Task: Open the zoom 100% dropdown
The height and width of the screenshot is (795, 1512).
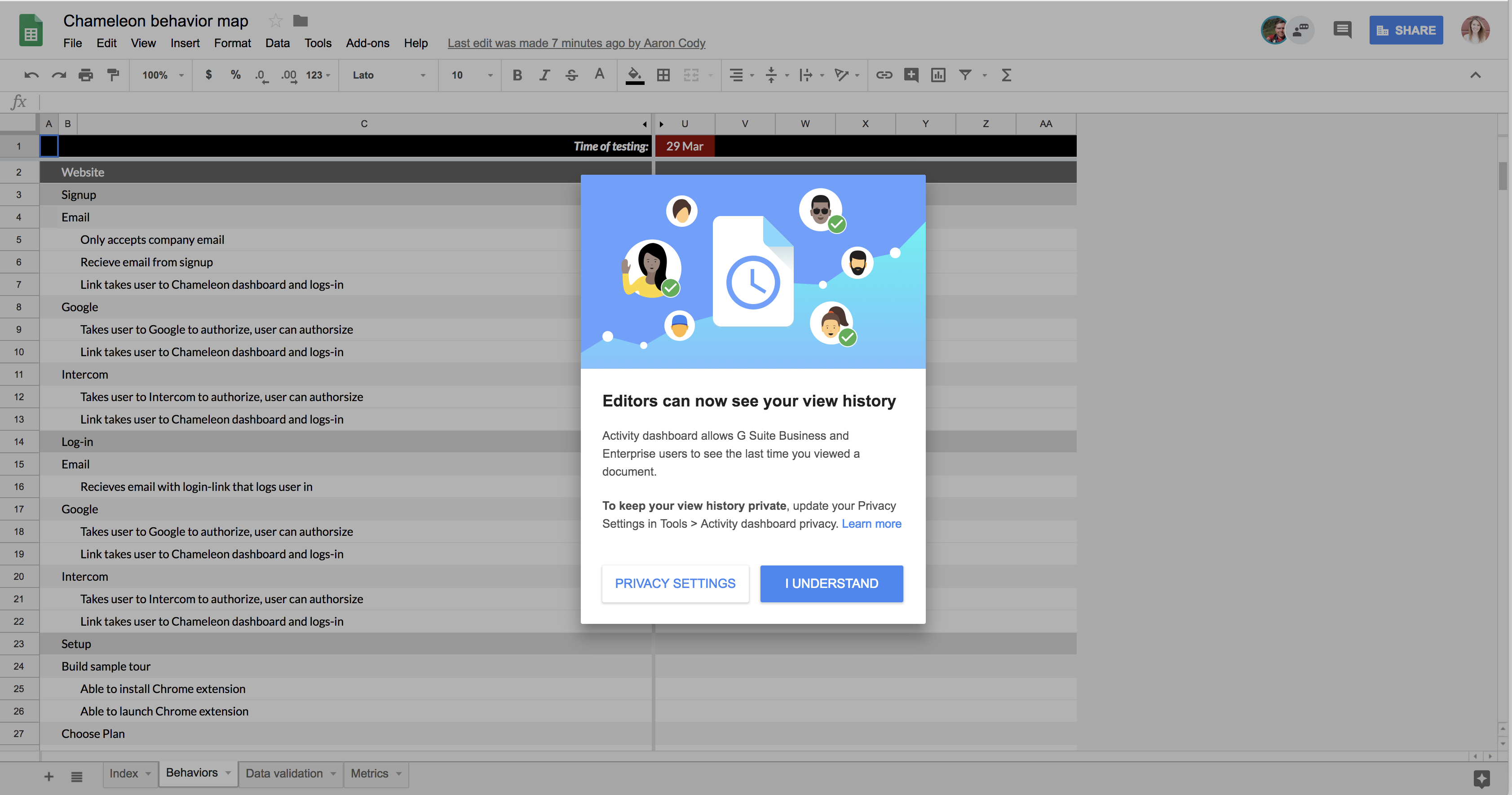Action: (x=163, y=75)
